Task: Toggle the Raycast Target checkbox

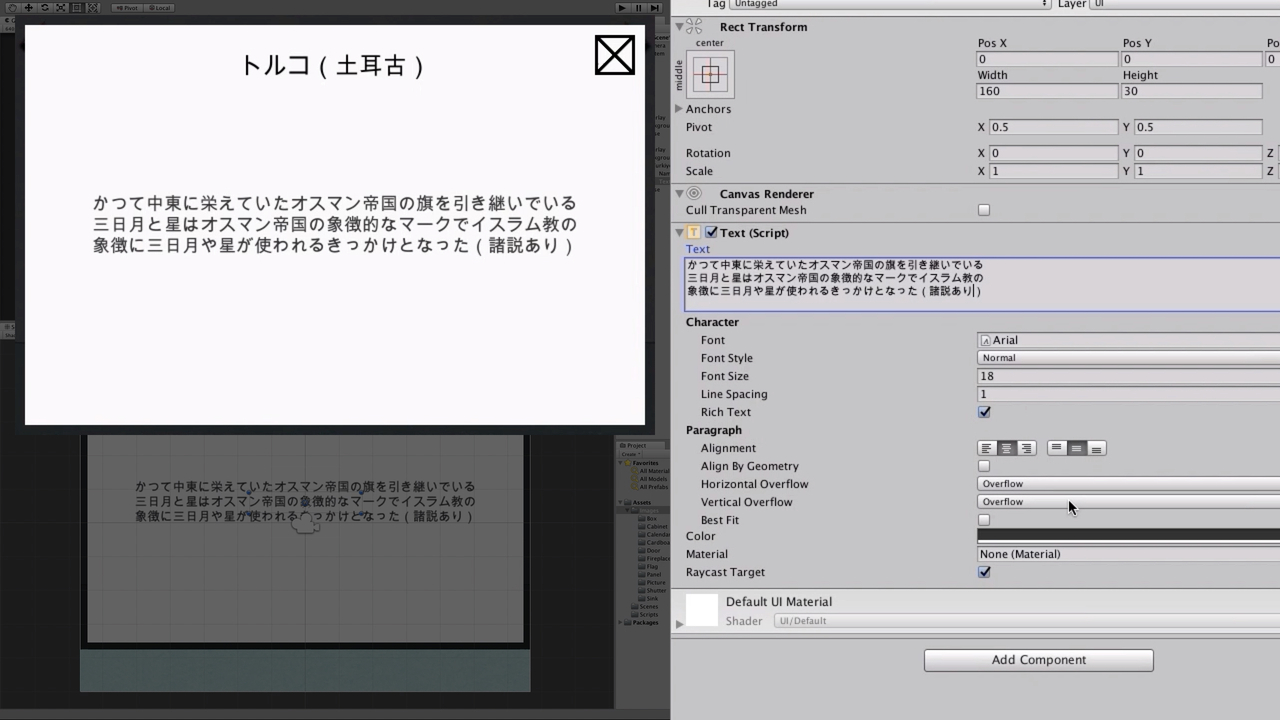Action: click(984, 572)
